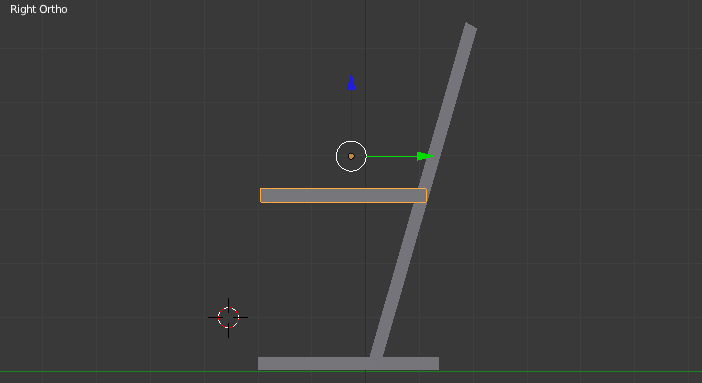Viewport: 702px width, 383px height.
Task: Click the top end of backrest
Action: 471,27
